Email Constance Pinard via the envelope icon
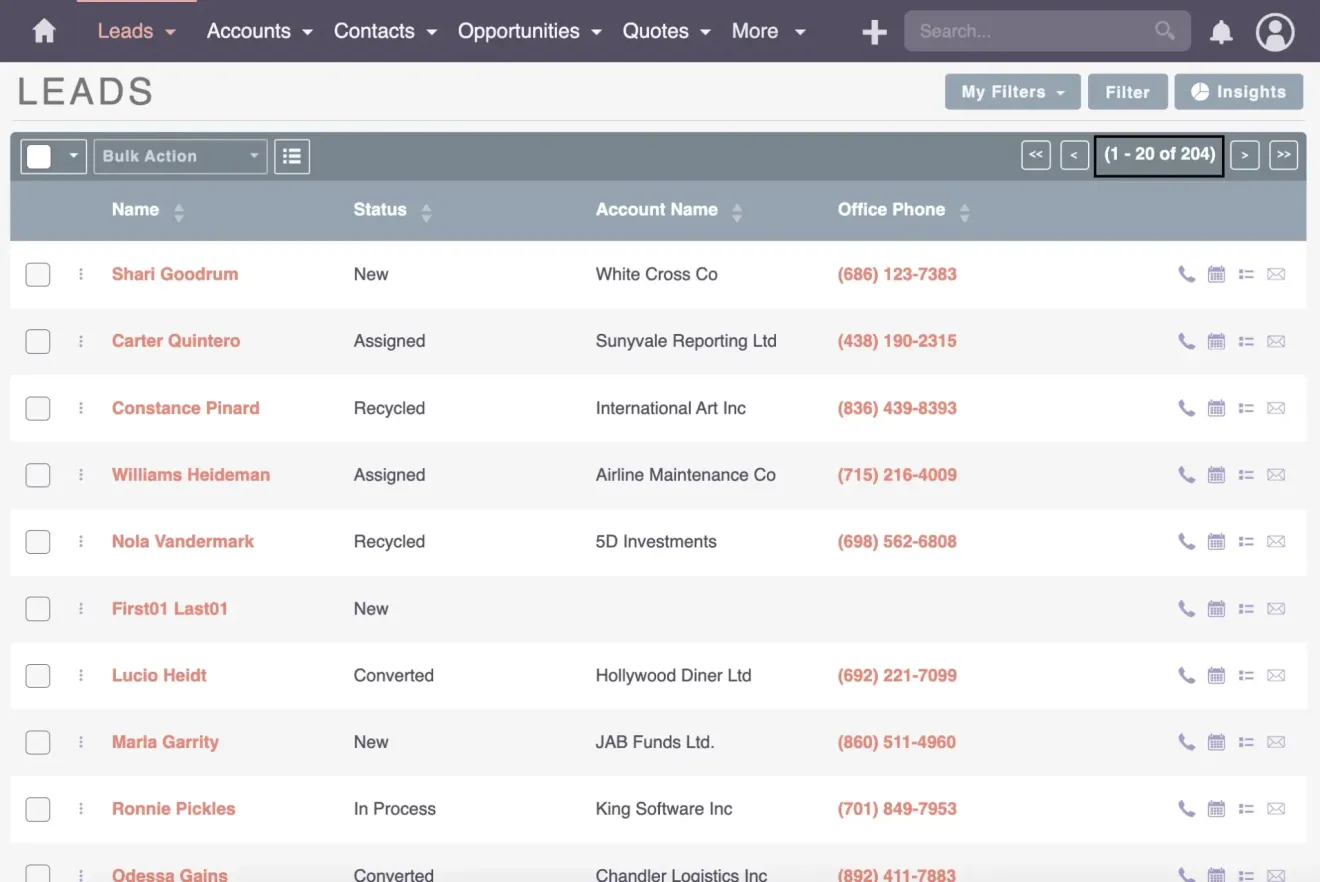1320x882 pixels. (1276, 408)
